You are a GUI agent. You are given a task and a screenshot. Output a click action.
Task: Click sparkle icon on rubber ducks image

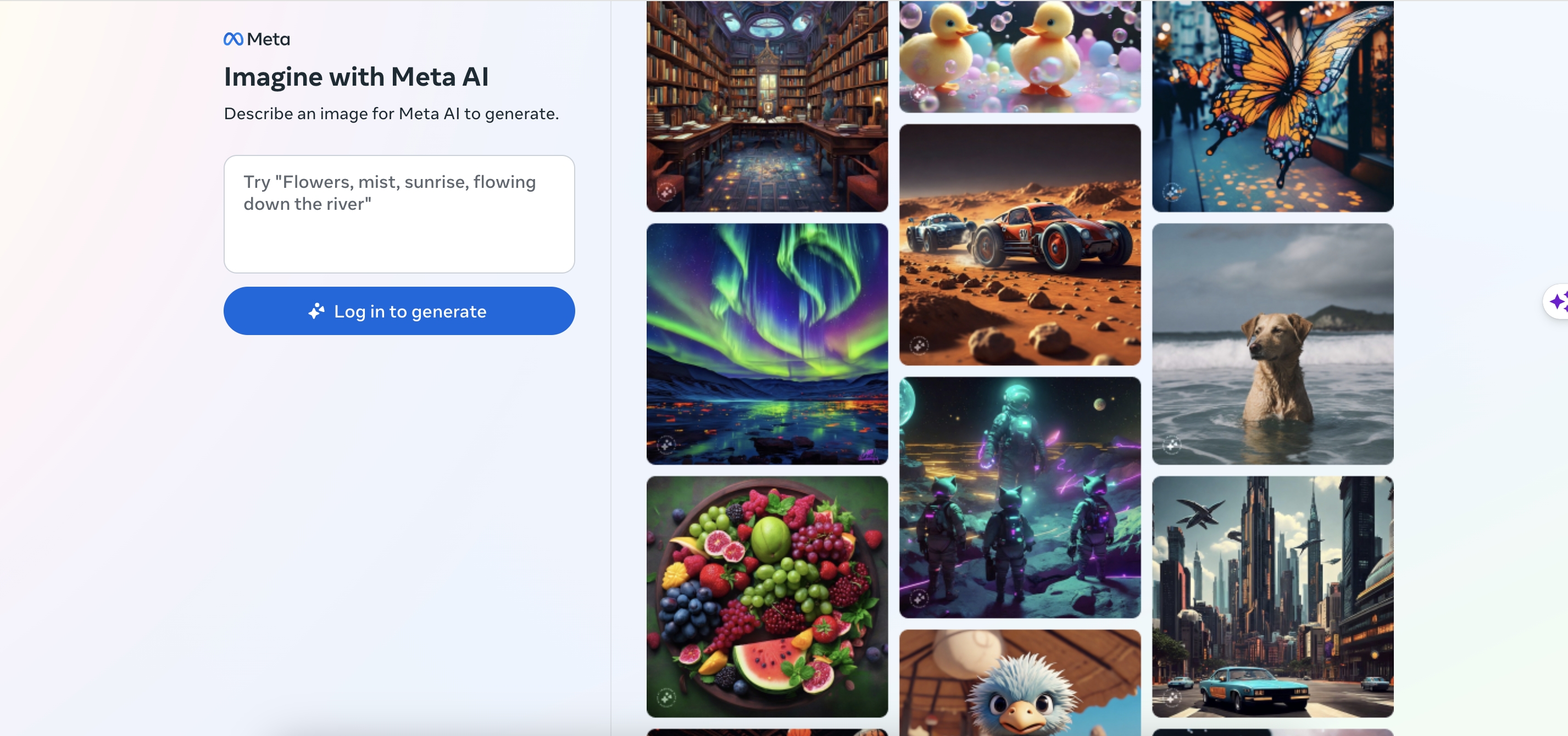tap(919, 93)
